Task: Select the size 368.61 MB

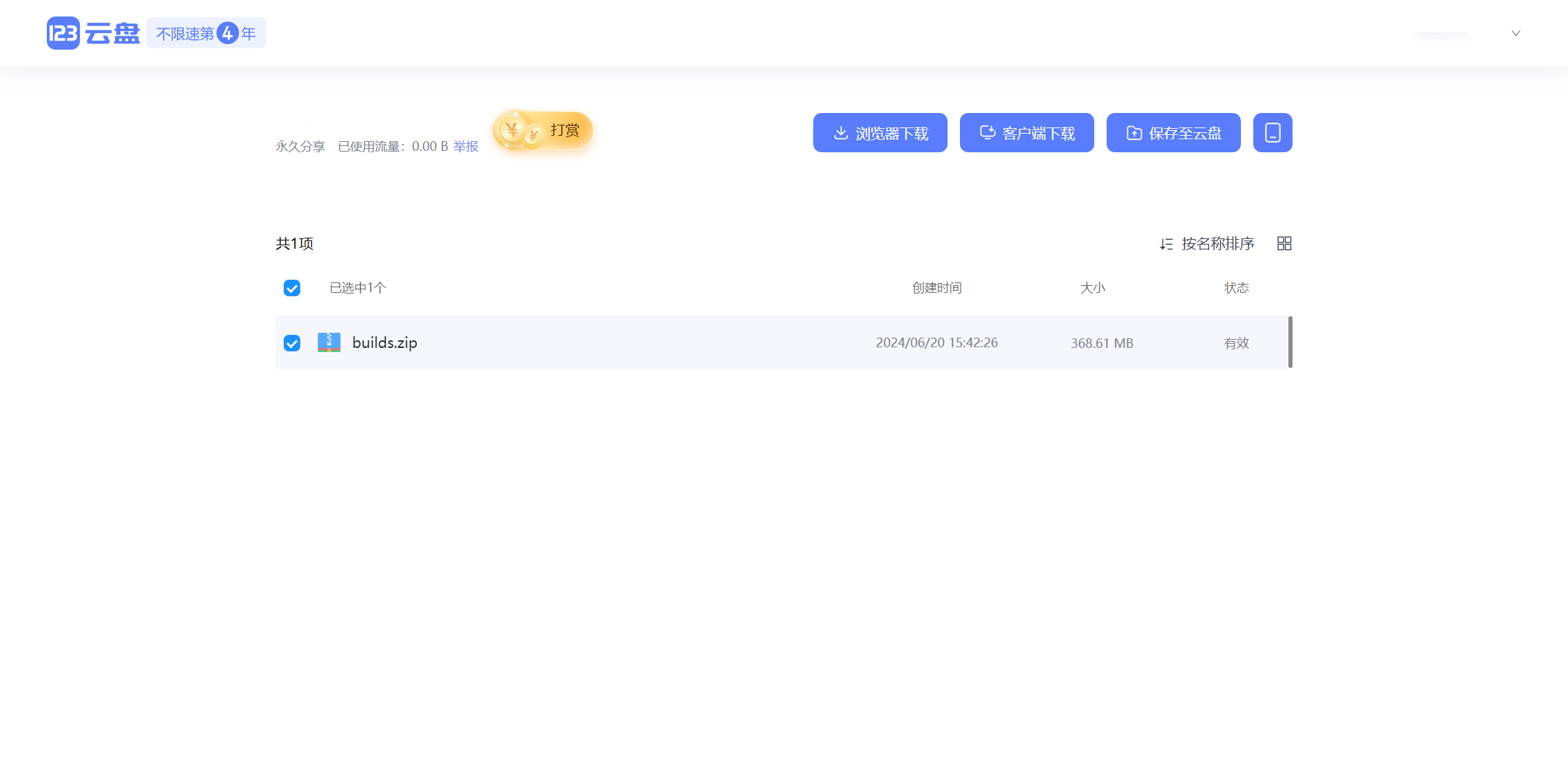Action: [x=1102, y=343]
